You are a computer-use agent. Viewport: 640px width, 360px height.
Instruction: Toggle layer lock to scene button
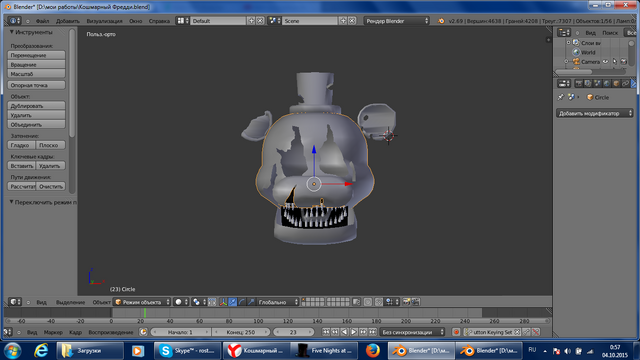tap(356, 302)
